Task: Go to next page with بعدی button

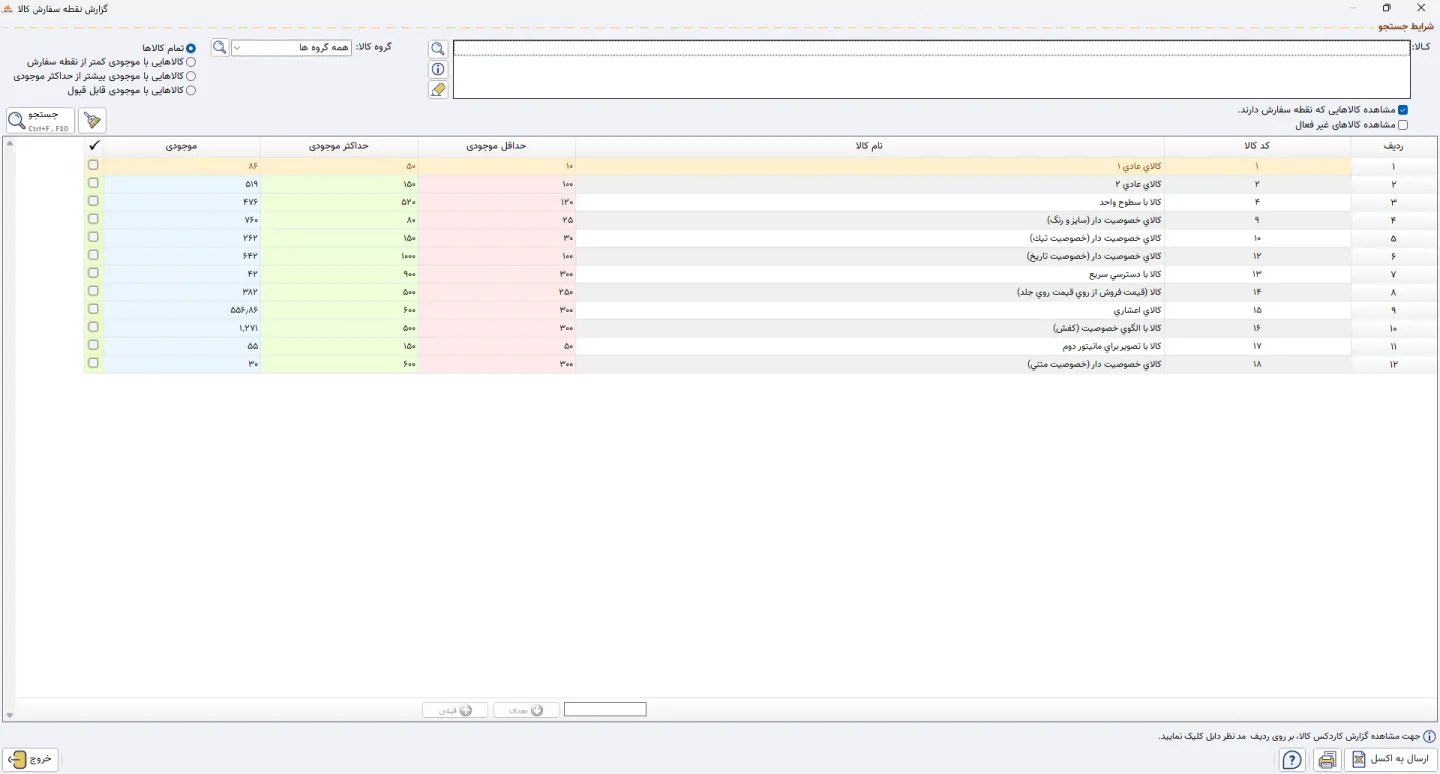Action: (526, 710)
